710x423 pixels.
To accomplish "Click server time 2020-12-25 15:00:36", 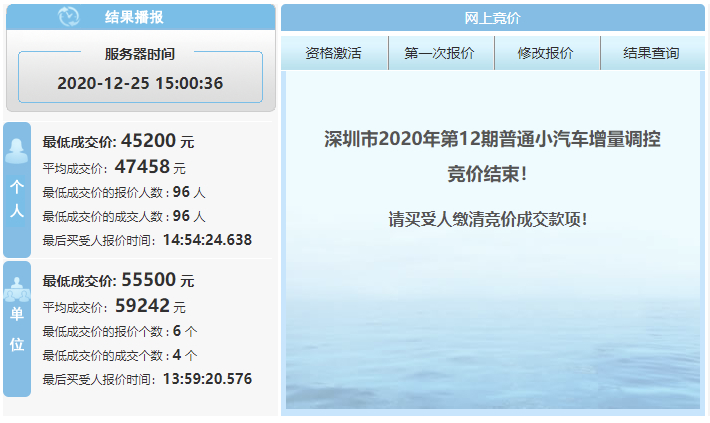I will [x=140, y=83].
